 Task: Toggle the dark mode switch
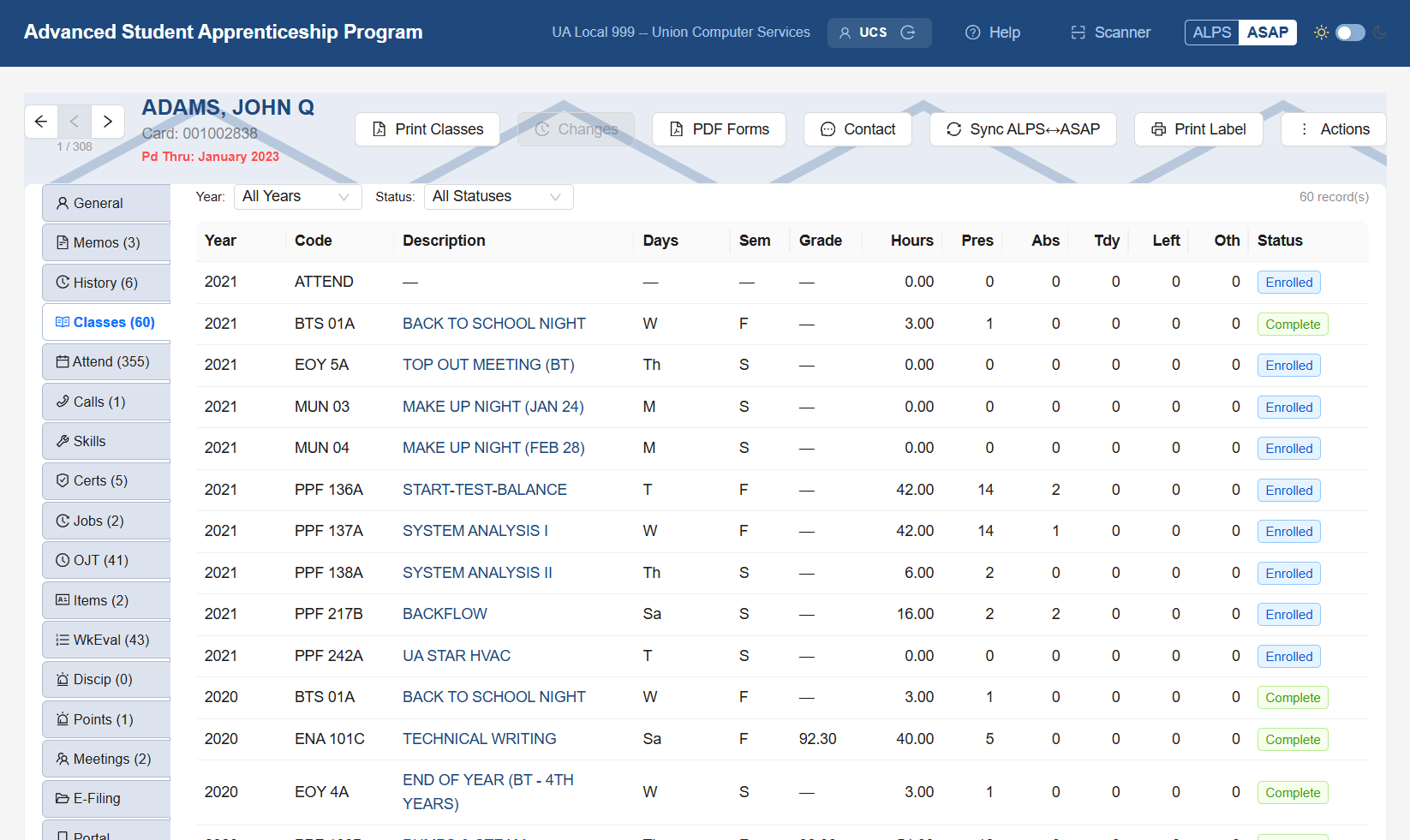coord(1351,33)
